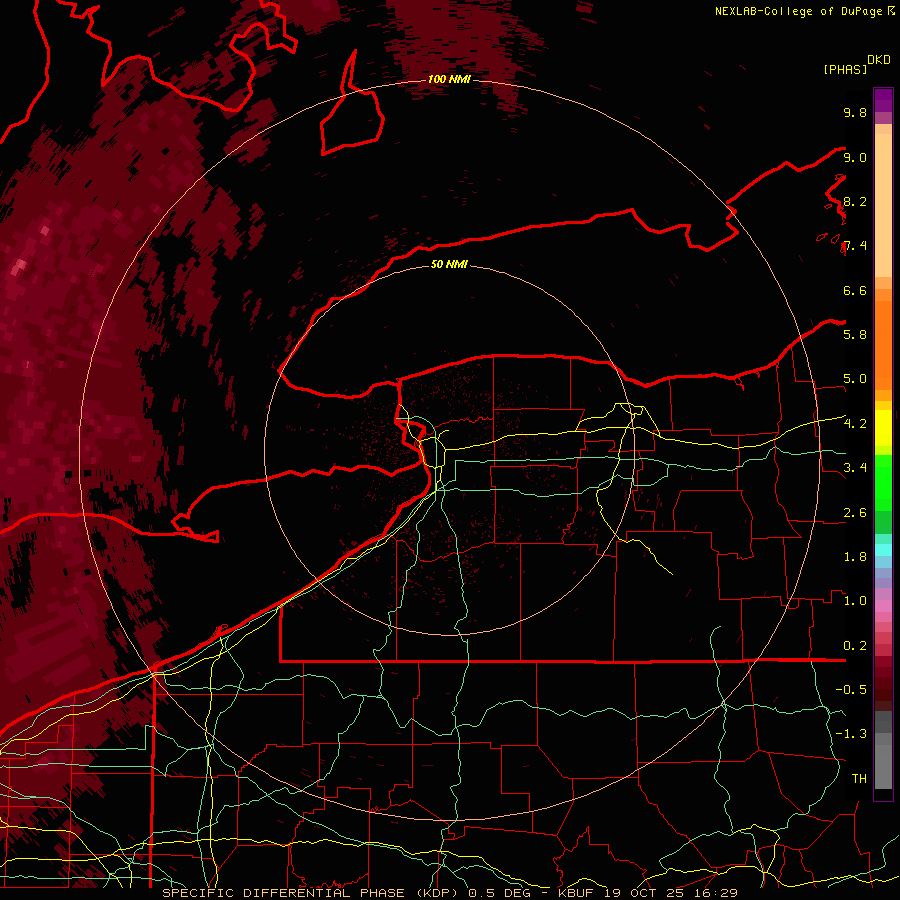Pick the cyan segment of the color bar
Screen dimensions: 900x900
[x=883, y=549]
